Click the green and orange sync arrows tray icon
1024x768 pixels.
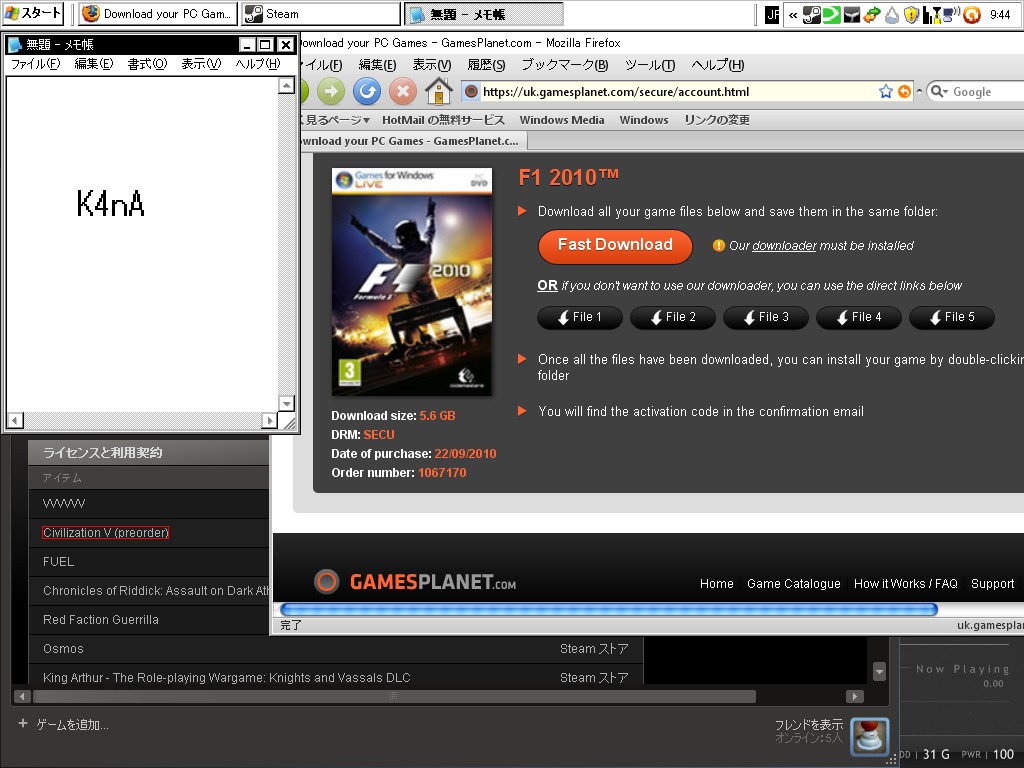pos(872,14)
